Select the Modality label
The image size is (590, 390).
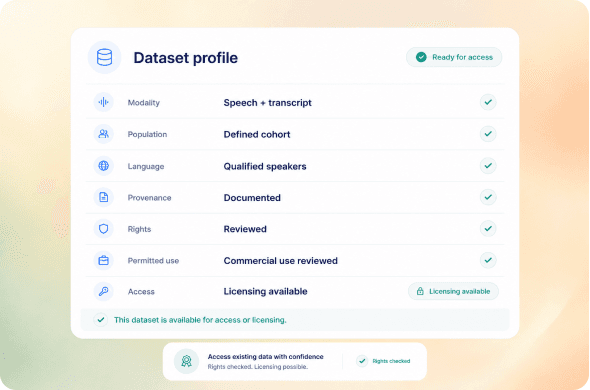pos(144,102)
